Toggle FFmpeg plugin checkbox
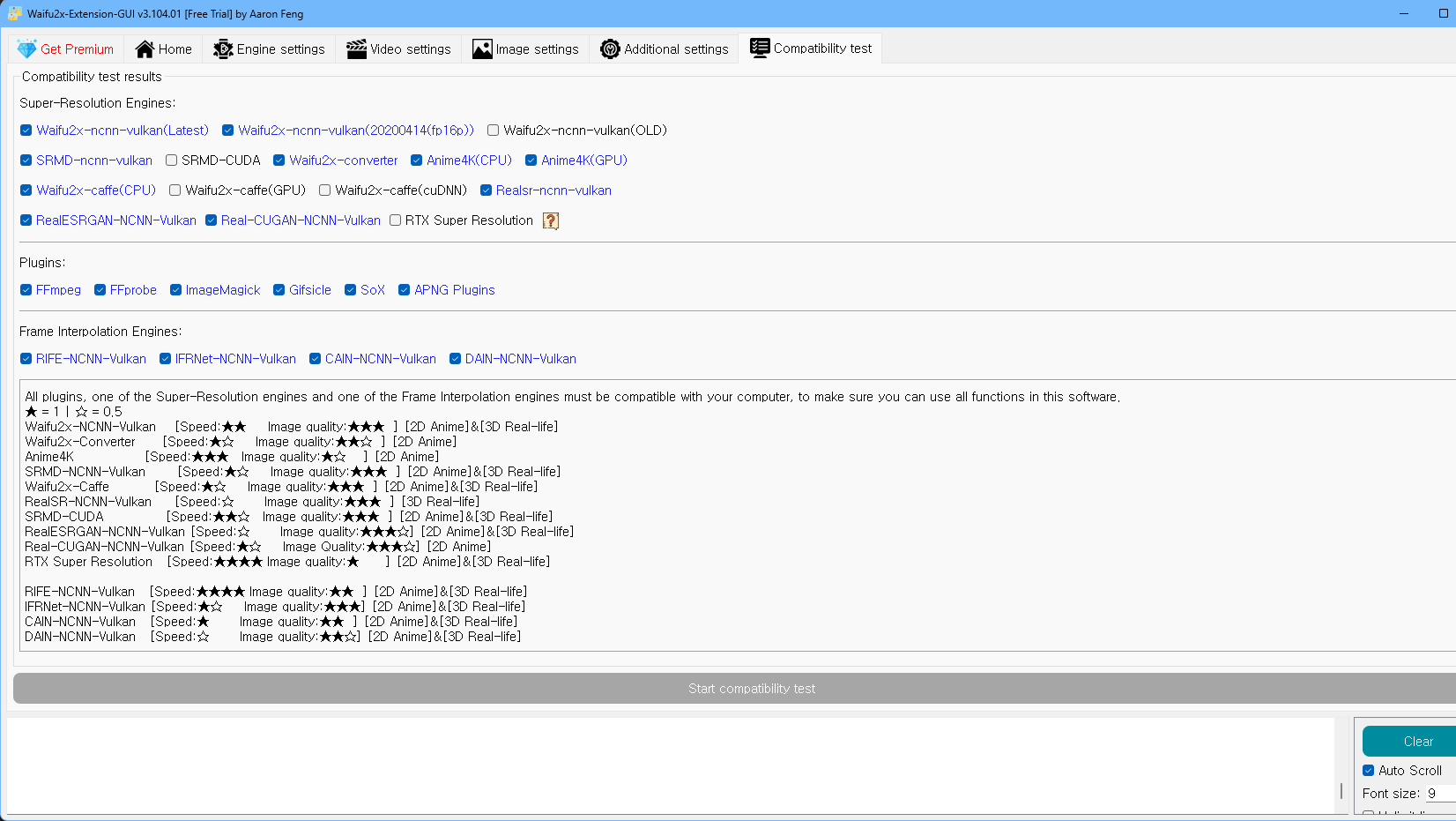This screenshot has height=821, width=1456. point(26,290)
